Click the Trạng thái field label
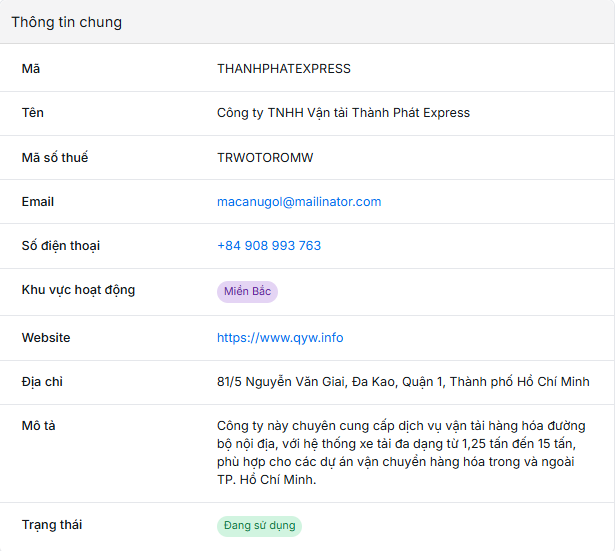The height and width of the screenshot is (551, 615). (52, 525)
